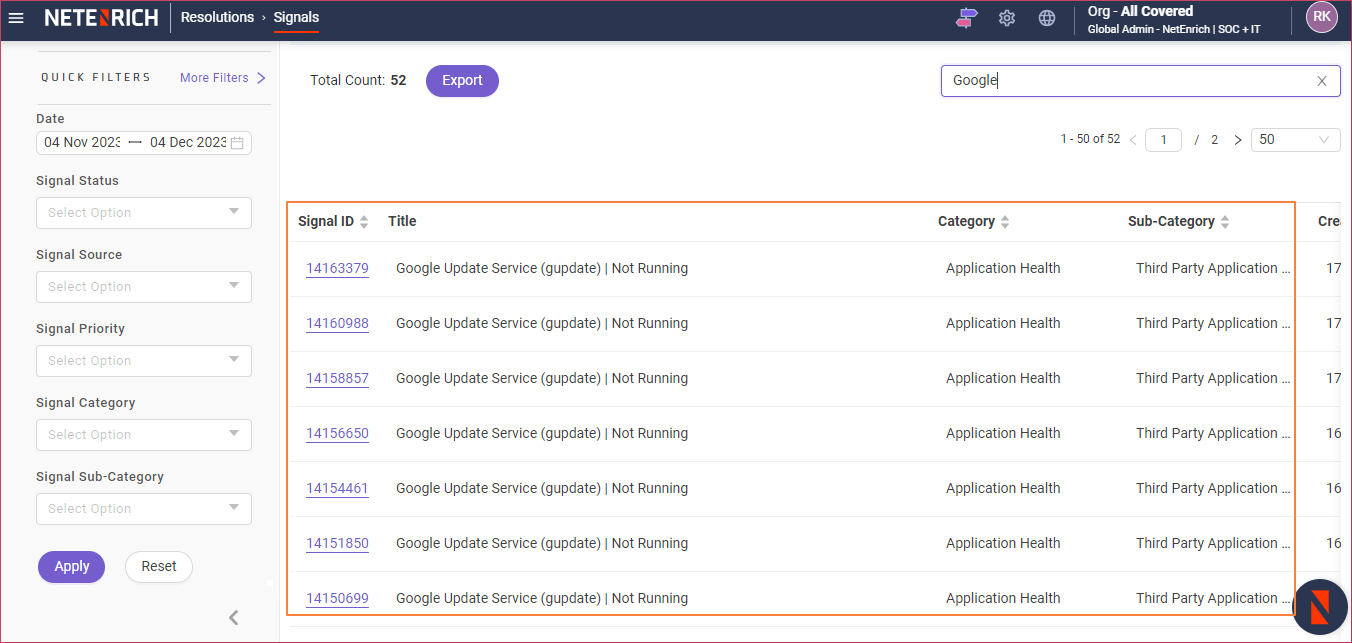The width and height of the screenshot is (1352, 643).
Task: Select the Signals tab
Action: (296, 17)
